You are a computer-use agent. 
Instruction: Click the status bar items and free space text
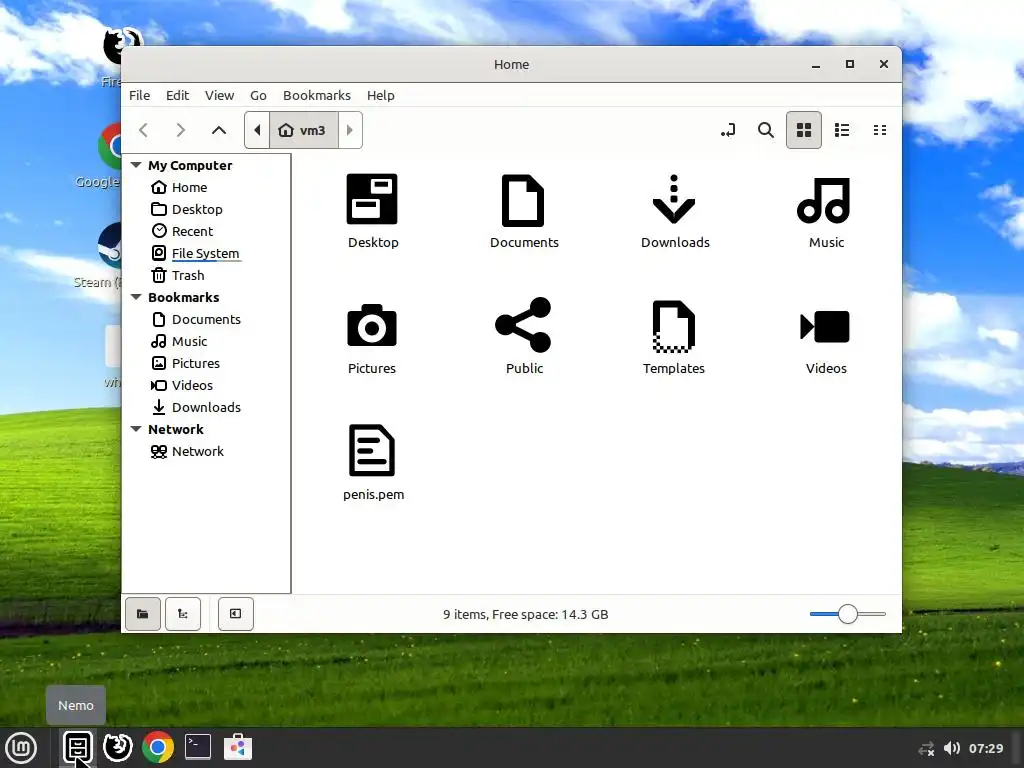point(526,615)
